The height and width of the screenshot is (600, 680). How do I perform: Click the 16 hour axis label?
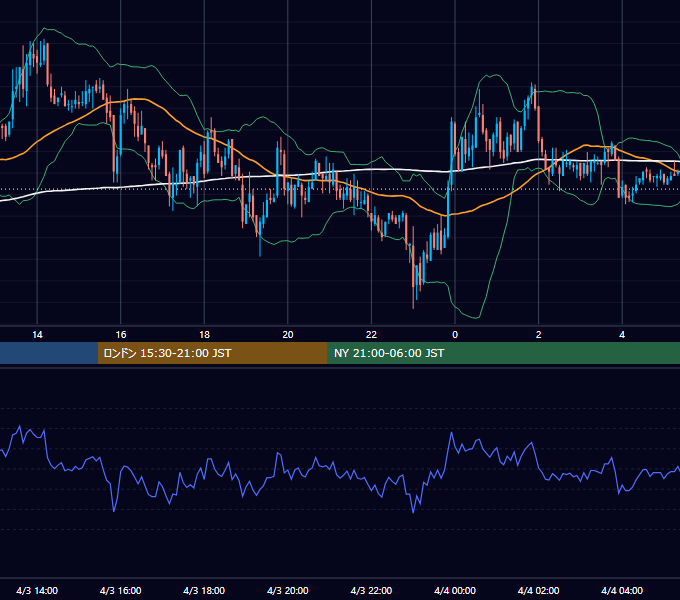(x=121, y=335)
